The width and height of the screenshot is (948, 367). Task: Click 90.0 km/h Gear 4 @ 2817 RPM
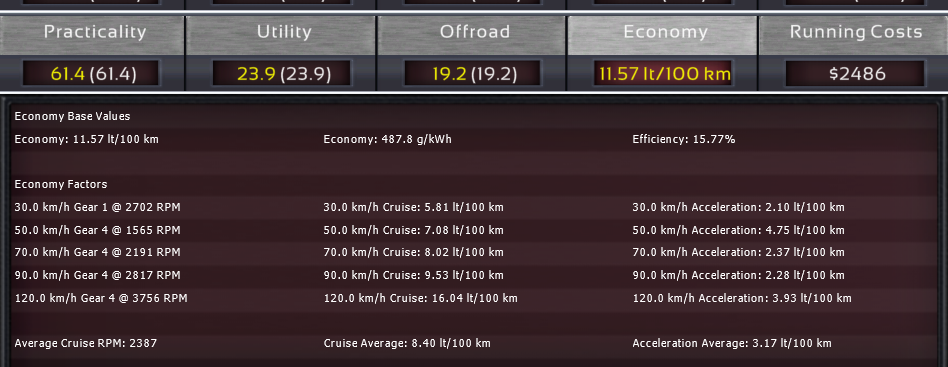coord(97,275)
